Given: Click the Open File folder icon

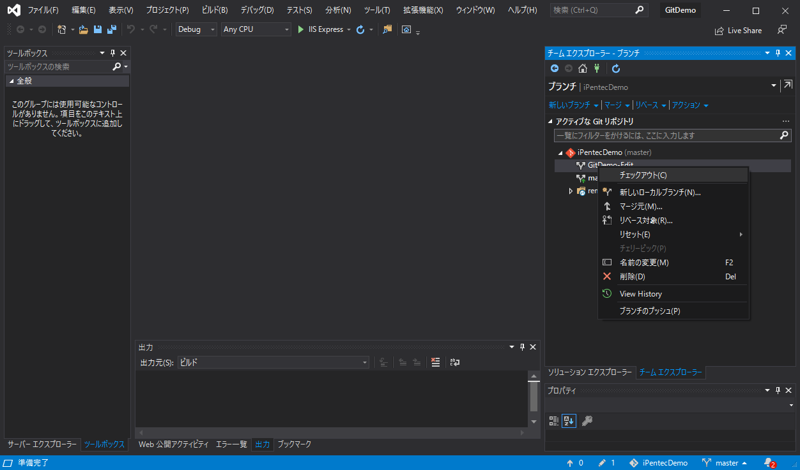Looking at the screenshot, I should (84, 30).
